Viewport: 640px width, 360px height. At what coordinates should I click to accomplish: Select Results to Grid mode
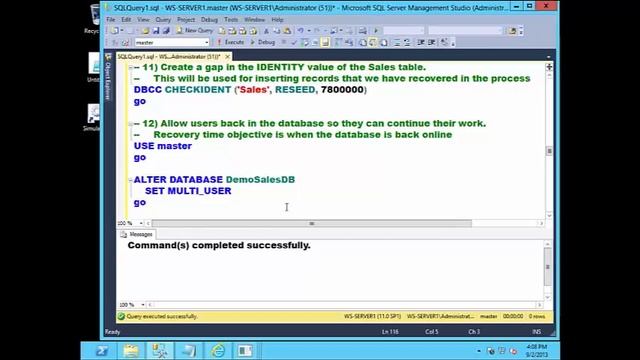[373, 42]
